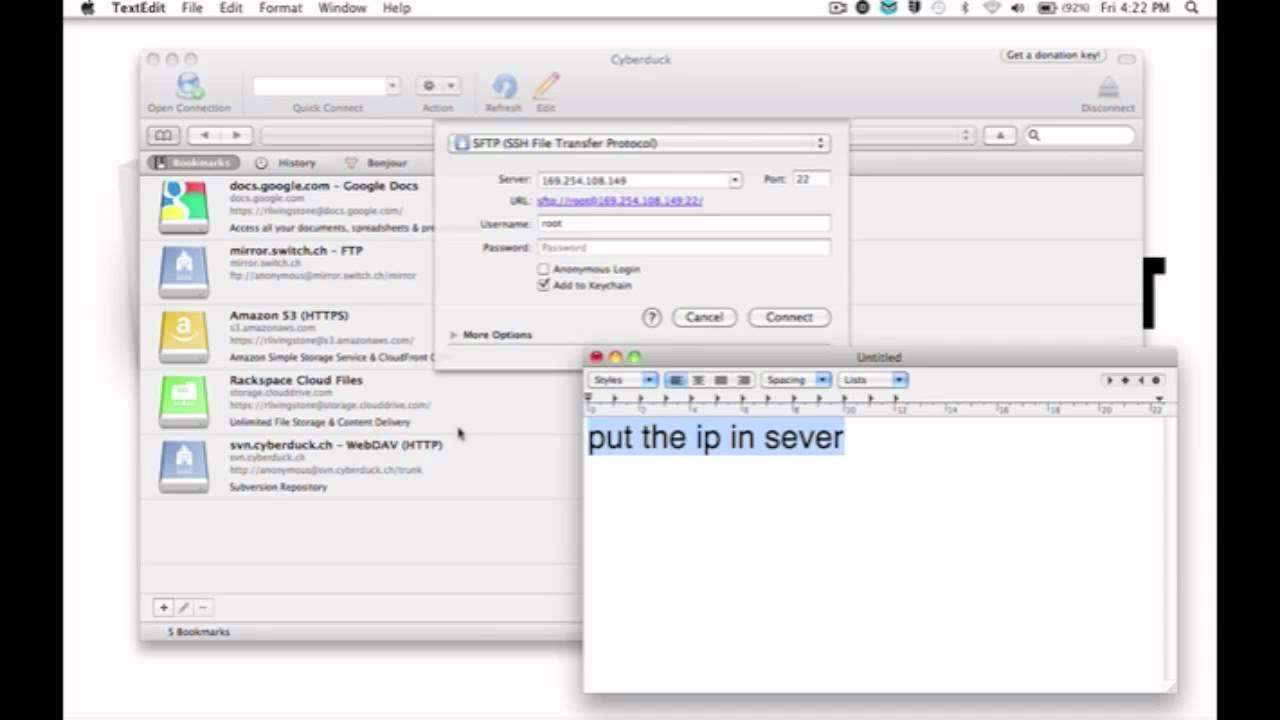Screen dimensions: 1280x720
Task: Click the Bluetooth icon in menu bar
Action: (x=965, y=8)
